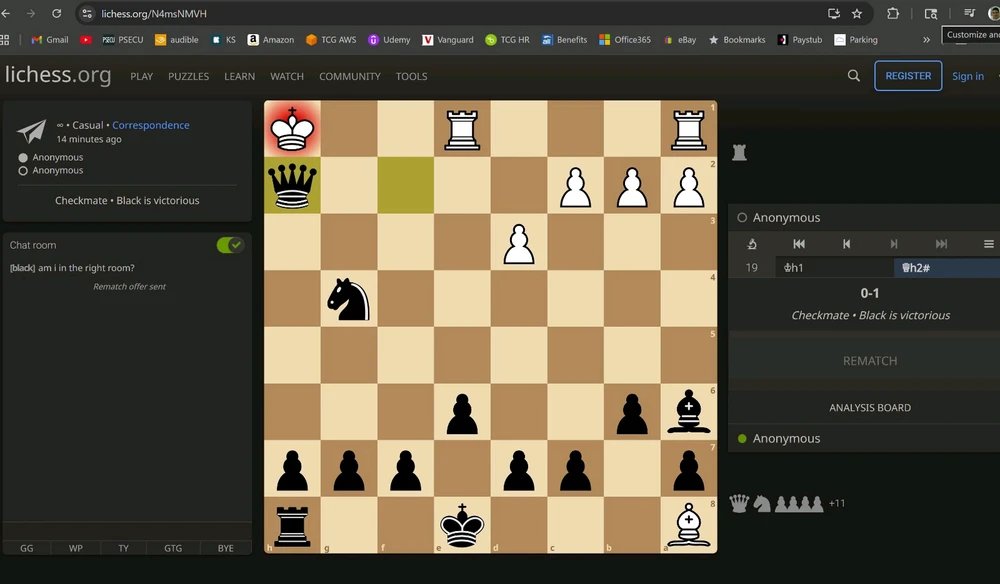Viewport: 1000px width, 584px height.
Task: Click the black queen on the board
Action: point(292,185)
